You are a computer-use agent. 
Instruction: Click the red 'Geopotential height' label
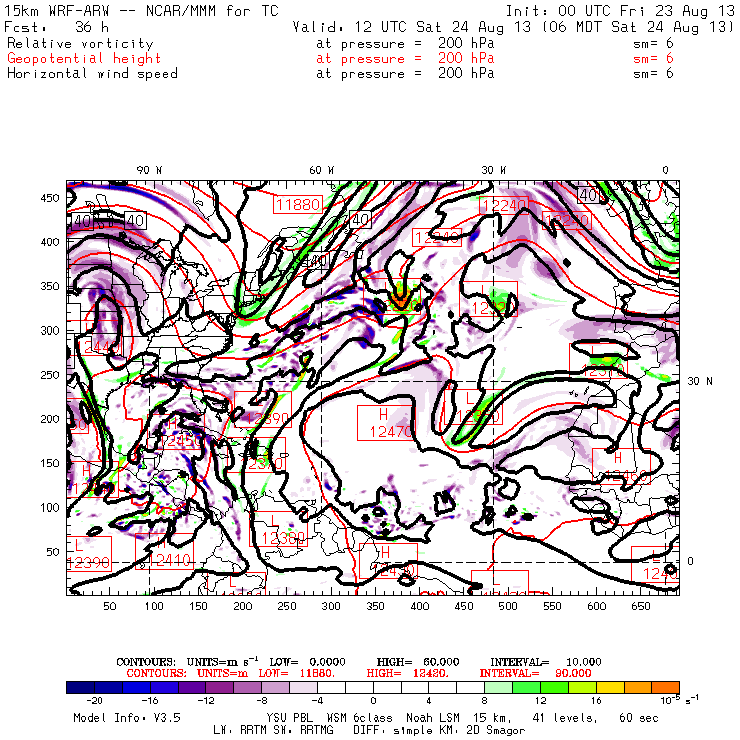[84, 59]
